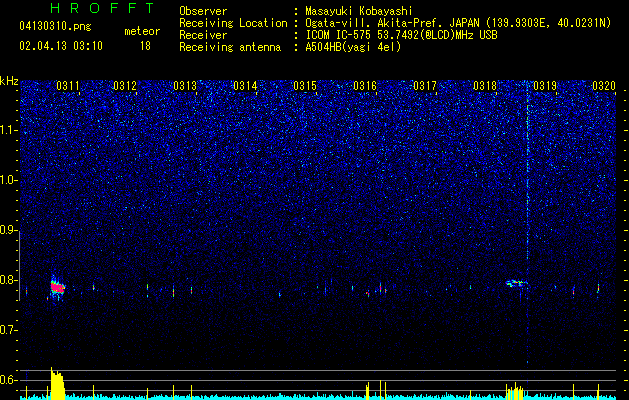
Task: Click the elongated meteor echo before 0319
Action: click(x=516, y=283)
